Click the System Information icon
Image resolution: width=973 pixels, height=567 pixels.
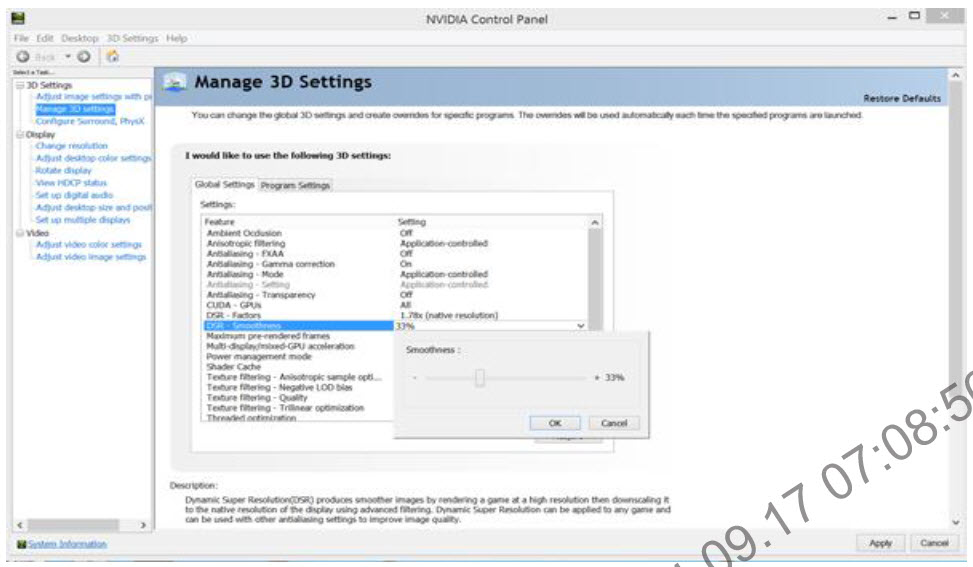coord(22,544)
